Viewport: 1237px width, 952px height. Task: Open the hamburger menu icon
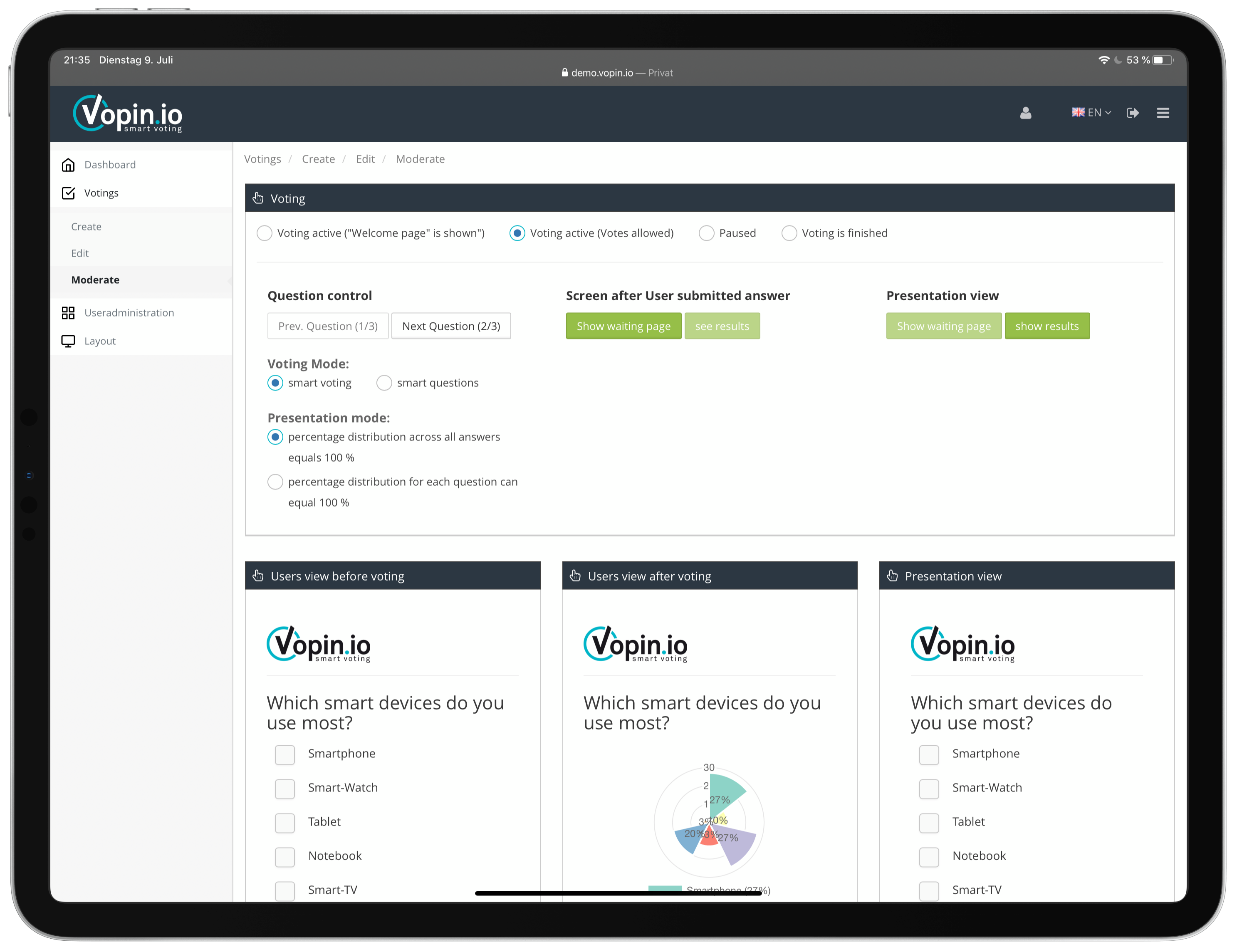pos(1163,113)
